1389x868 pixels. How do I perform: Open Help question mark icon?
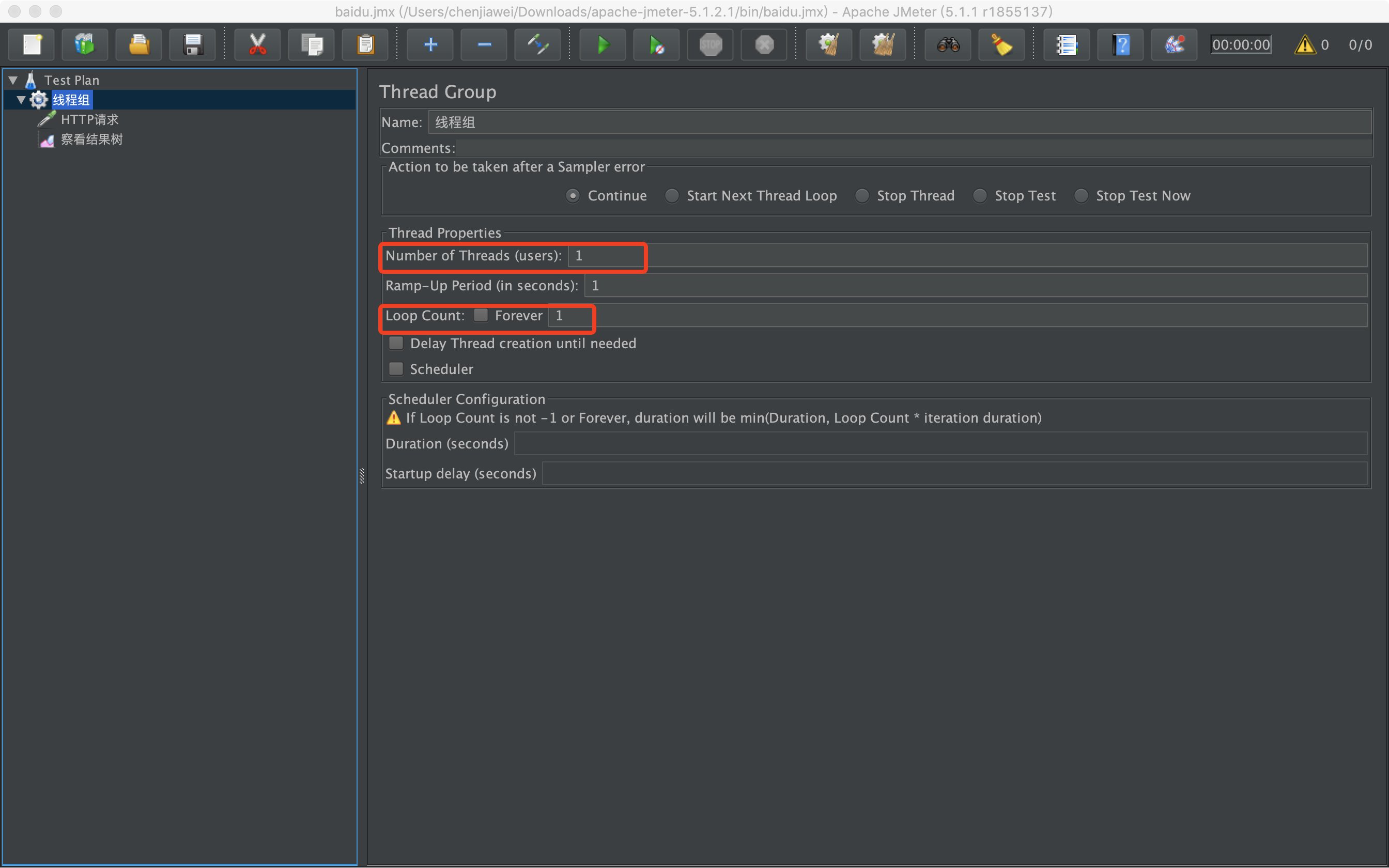point(1121,45)
